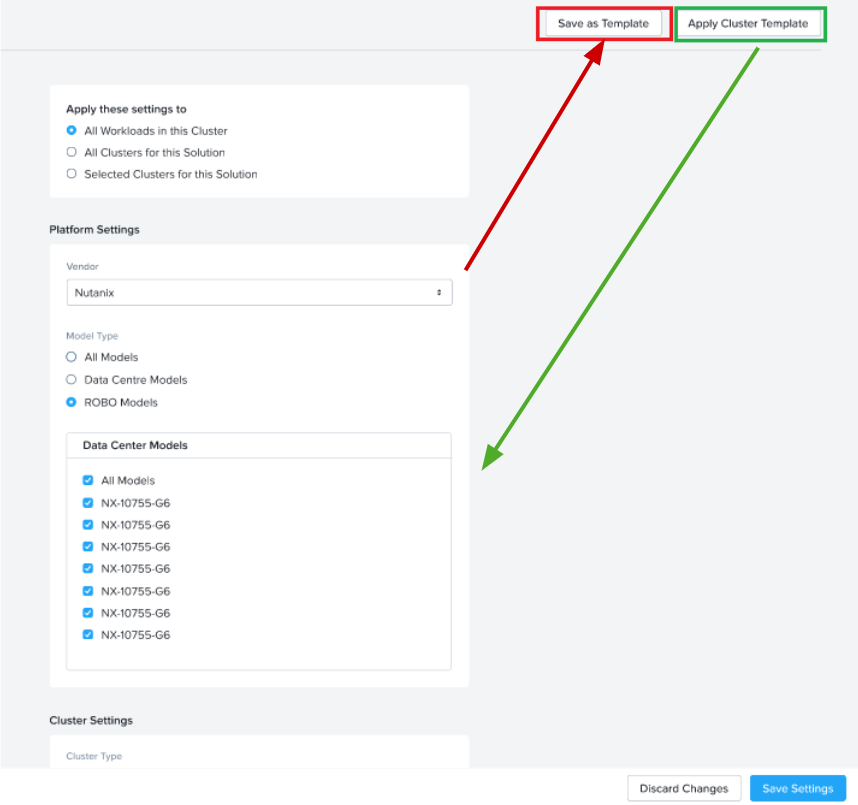The width and height of the screenshot is (858, 805).
Task: Click the Save as Template button
Action: (604, 24)
